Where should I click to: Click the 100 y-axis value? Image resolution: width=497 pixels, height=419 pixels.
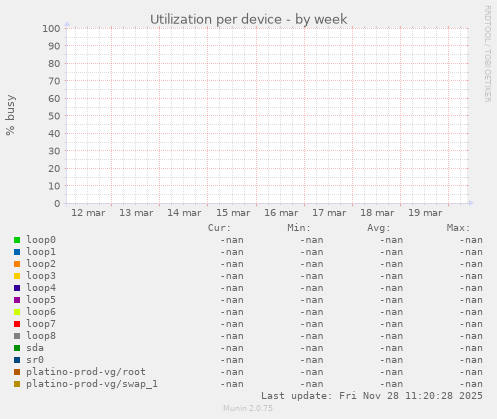point(51,29)
